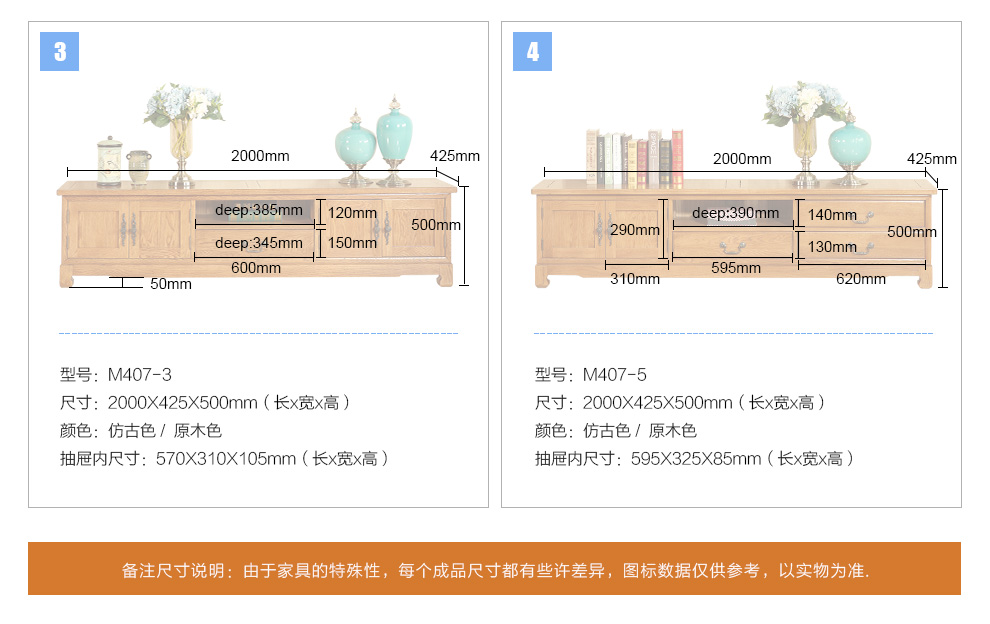Click the blue number 4 badge
This screenshot has width=990, height=624.
532,51
